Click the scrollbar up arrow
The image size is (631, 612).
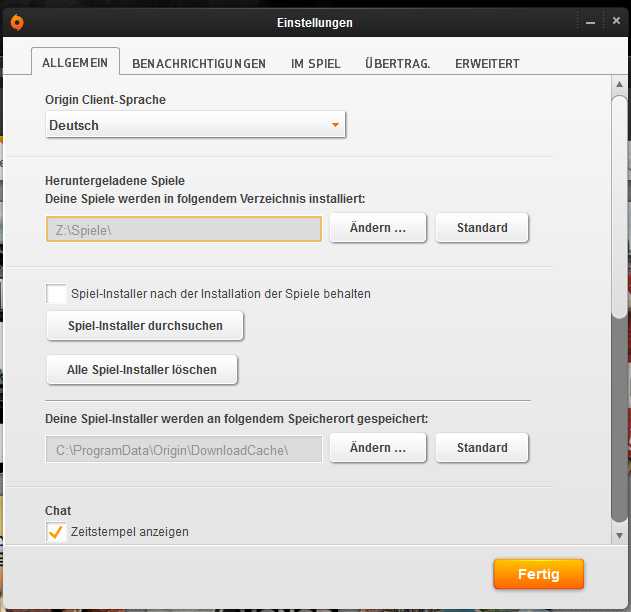[619, 84]
